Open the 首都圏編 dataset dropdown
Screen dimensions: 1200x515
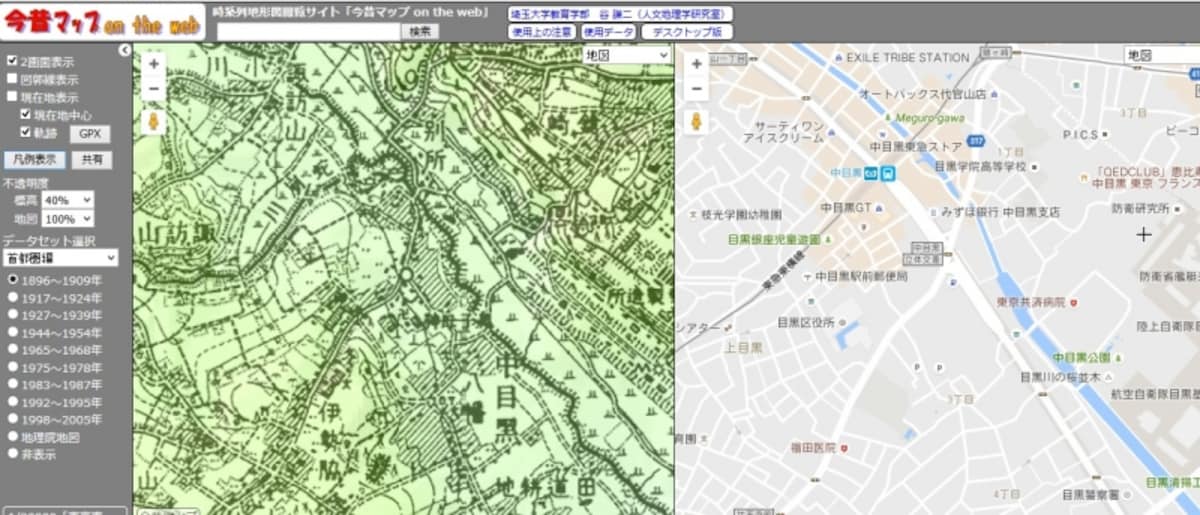coord(60,257)
